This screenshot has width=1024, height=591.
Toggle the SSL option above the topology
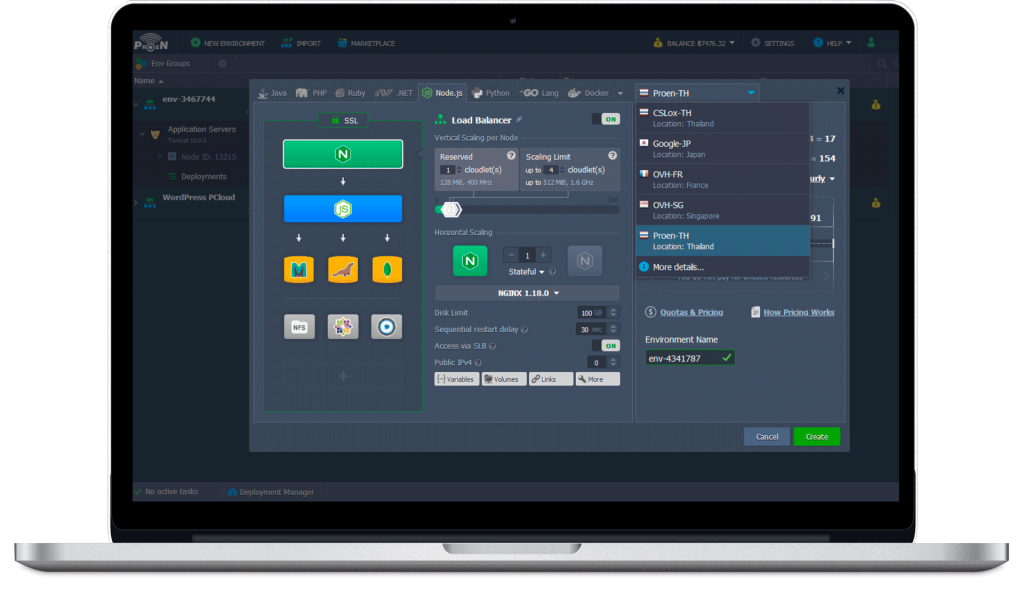(344, 120)
